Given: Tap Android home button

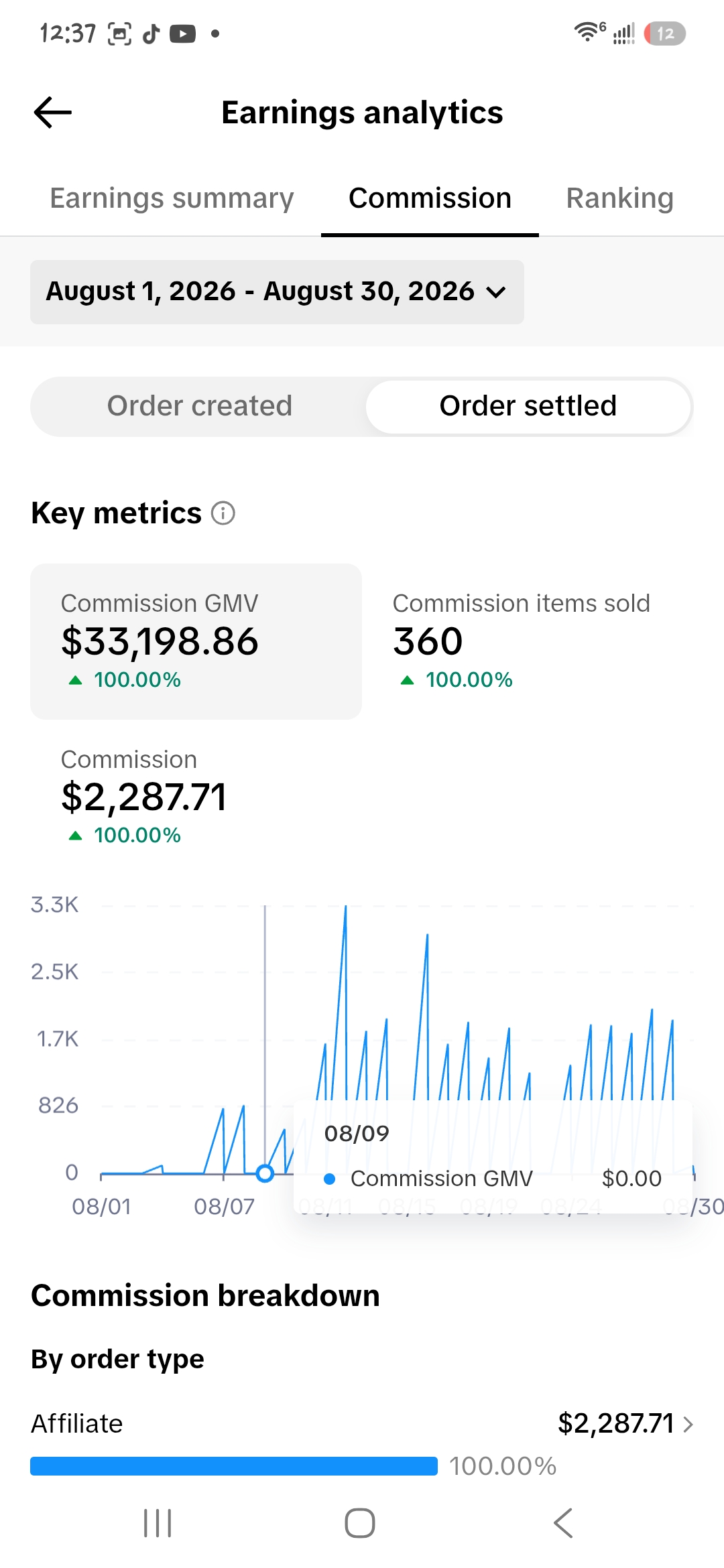Looking at the screenshot, I should [360, 1523].
